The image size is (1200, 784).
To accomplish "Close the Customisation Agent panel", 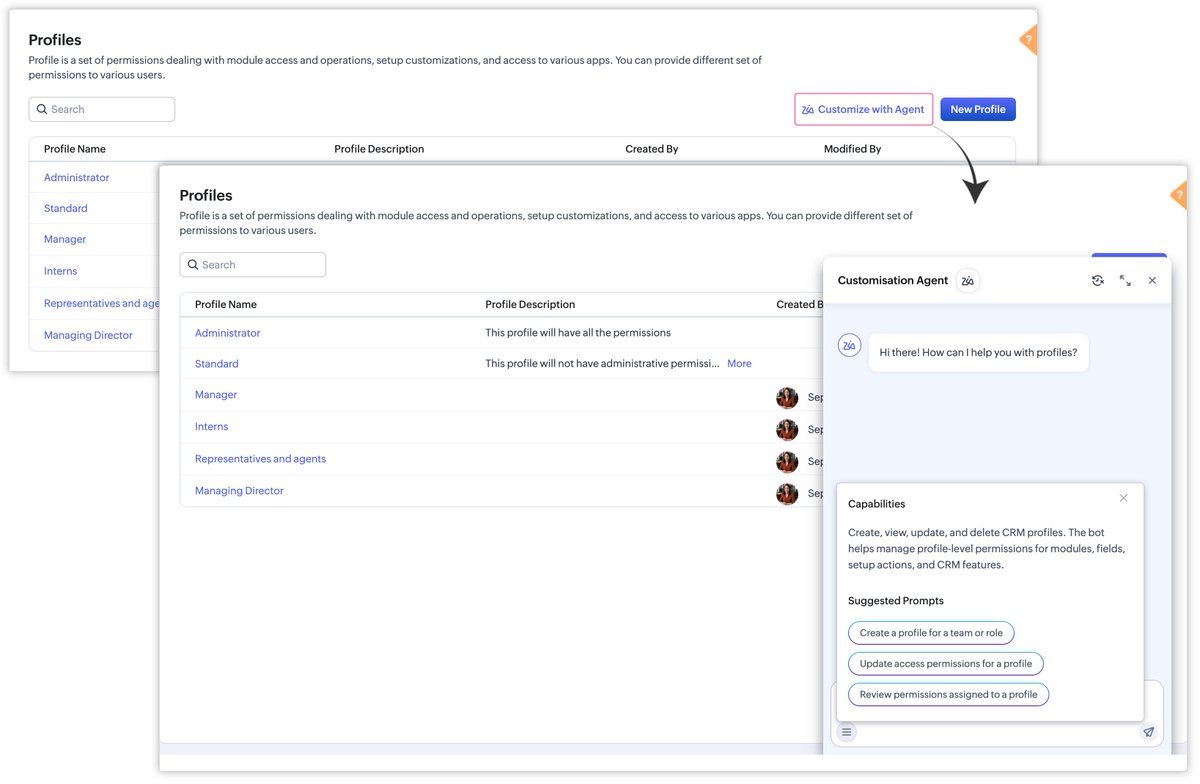I will [1152, 281].
